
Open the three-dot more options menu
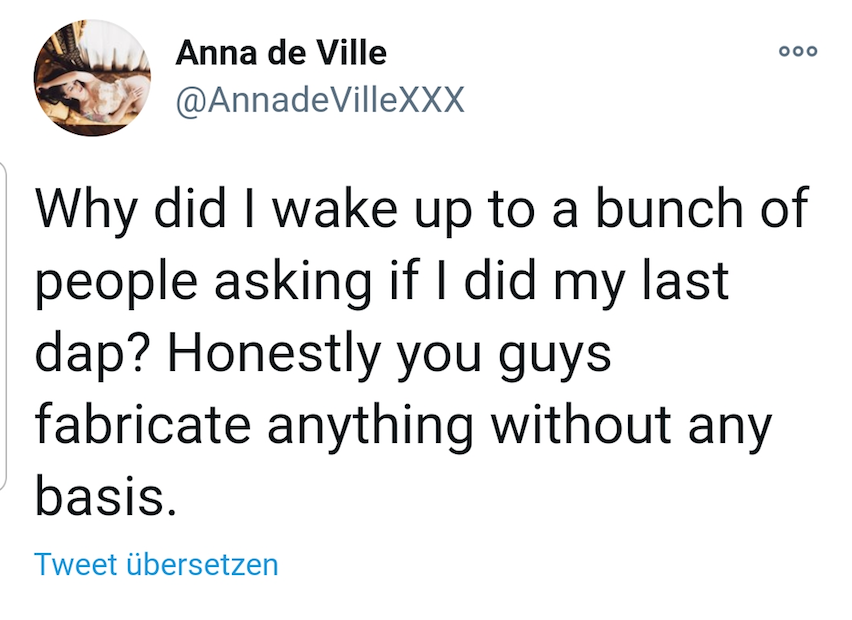[x=799, y=53]
